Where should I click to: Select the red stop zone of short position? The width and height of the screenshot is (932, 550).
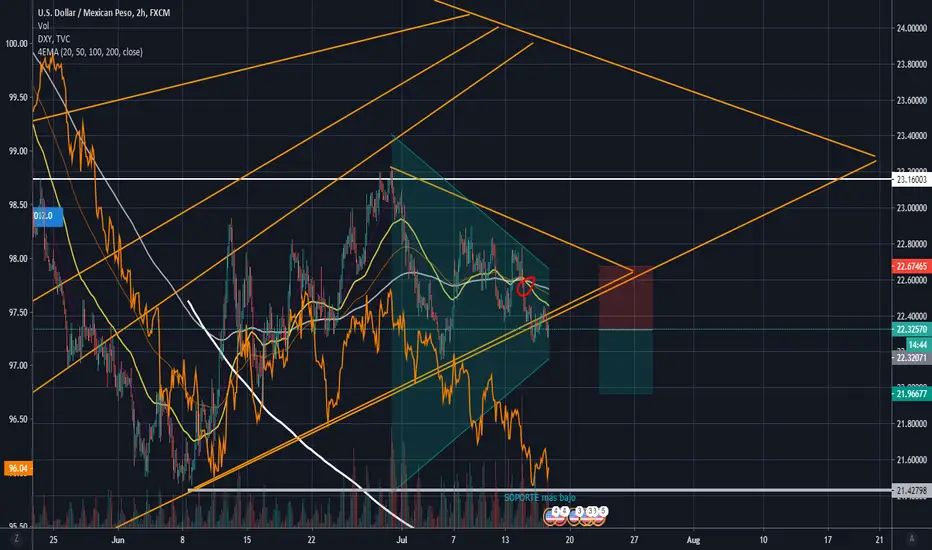626,297
